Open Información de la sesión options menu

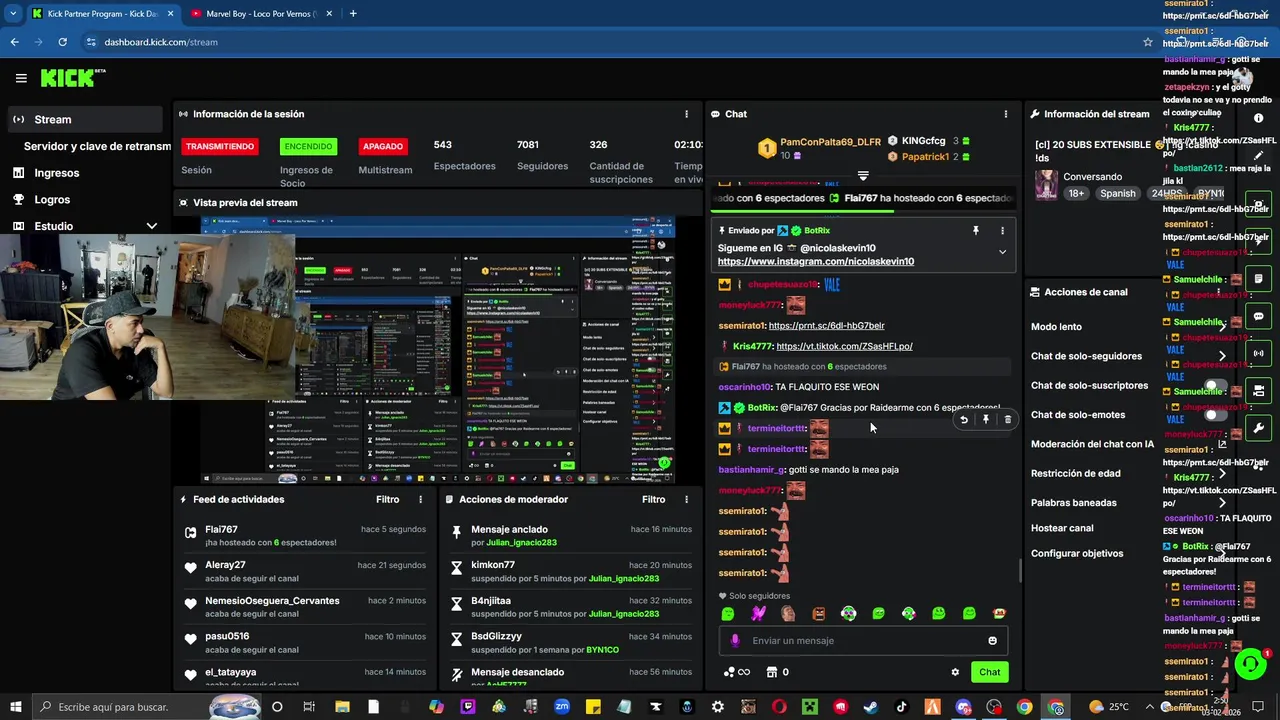pos(686,114)
